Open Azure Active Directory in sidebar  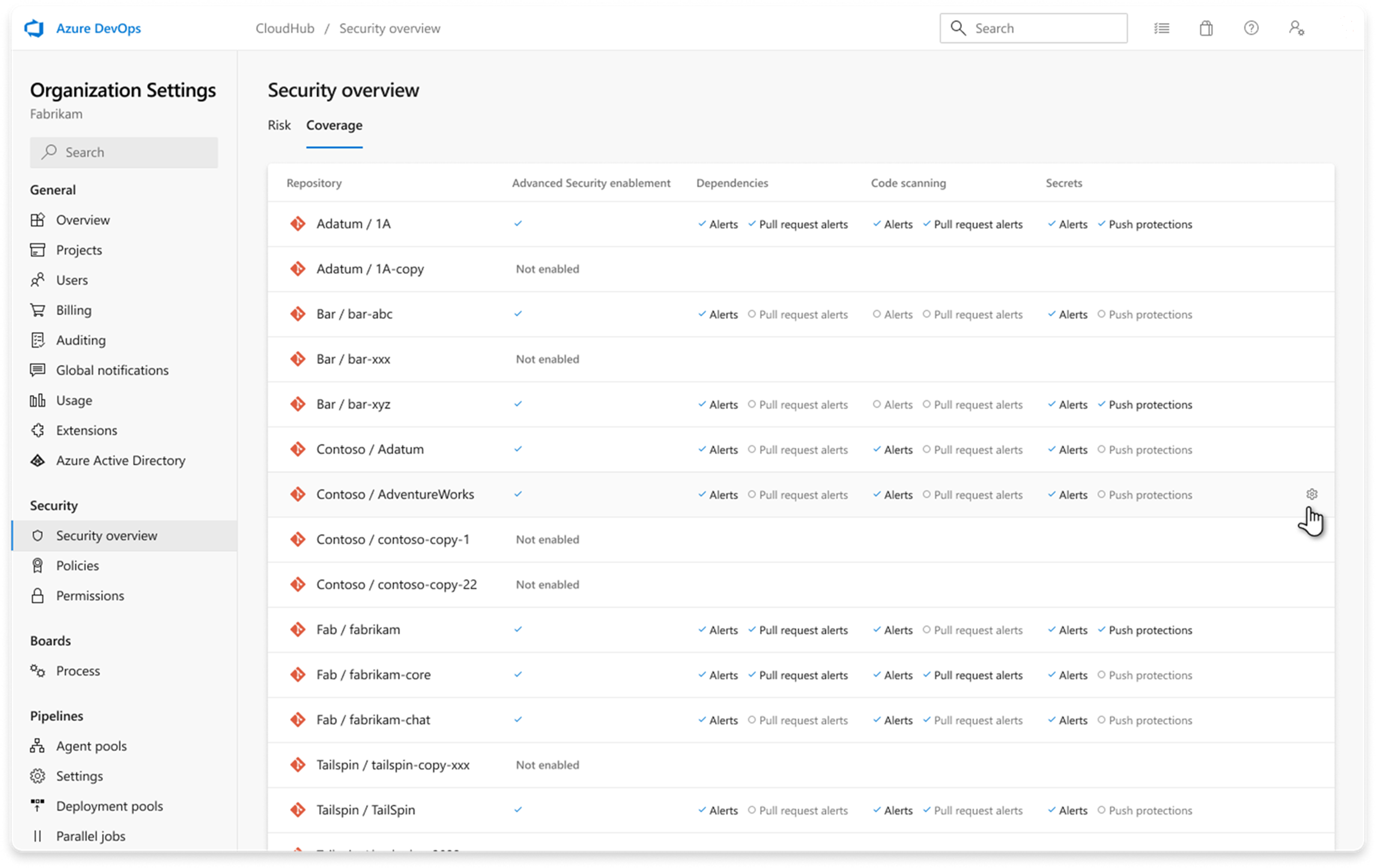[120, 460]
